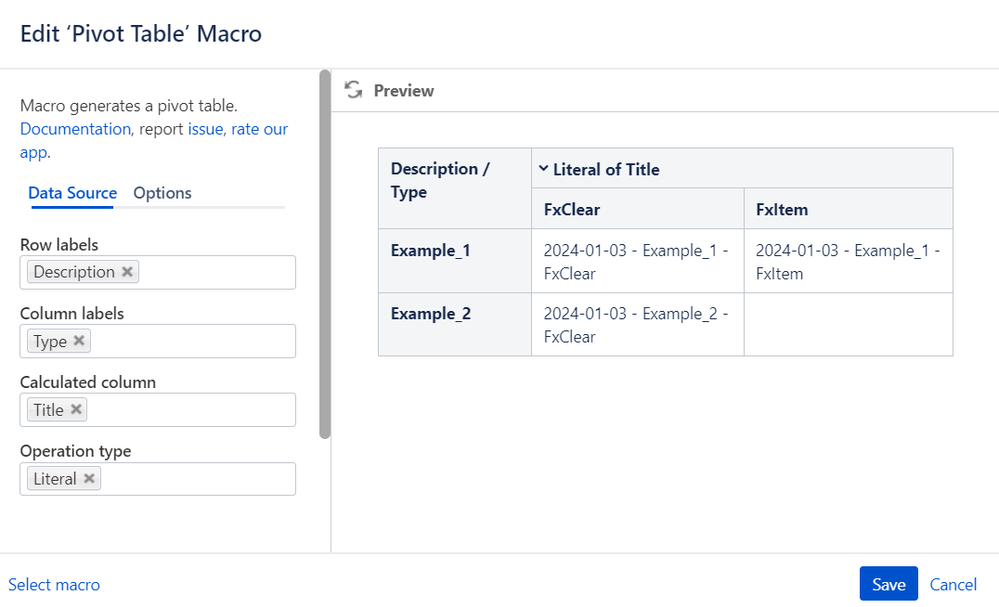Remove the Title tag from Calculated column
999x607 pixels.
tap(76, 410)
